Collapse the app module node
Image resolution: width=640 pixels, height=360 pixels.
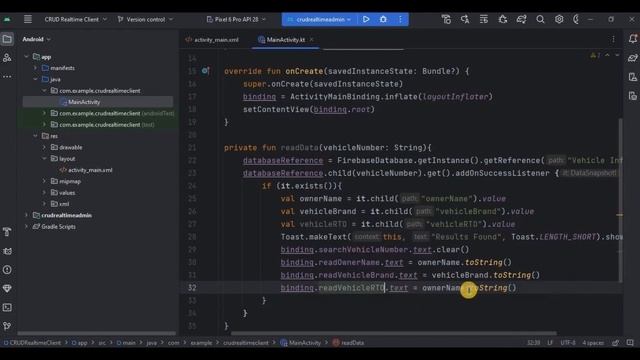pyautogui.click(x=26, y=57)
